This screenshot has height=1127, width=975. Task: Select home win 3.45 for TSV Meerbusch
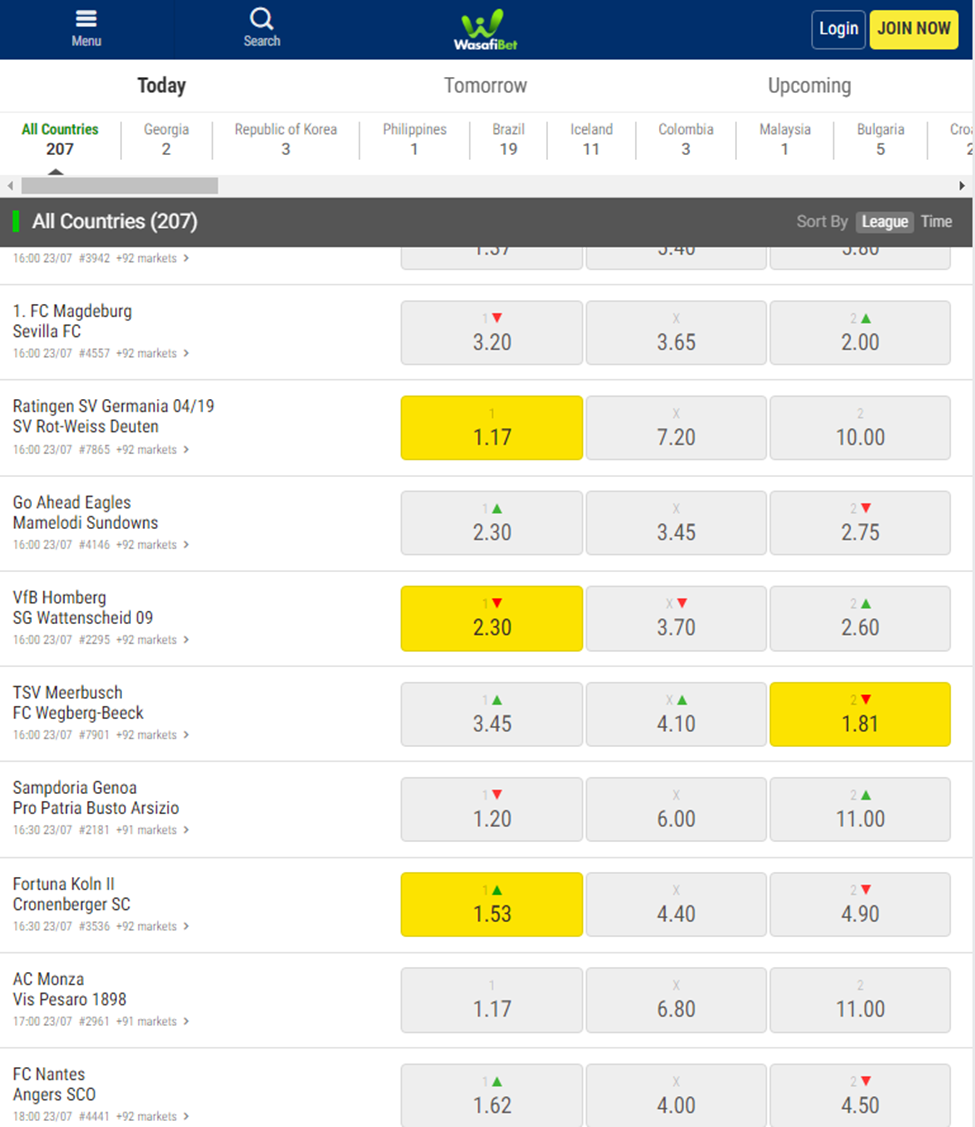491,714
